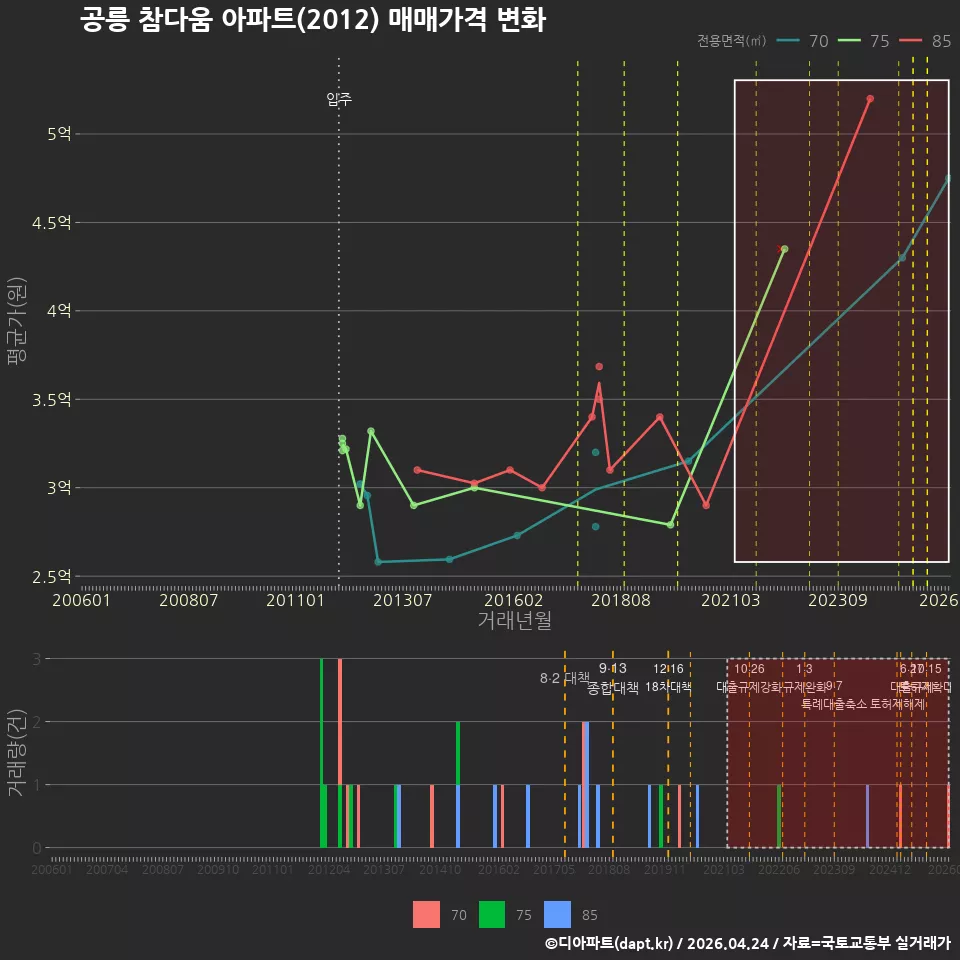This screenshot has height=960, width=960.
Task: Click the 10·26 policy date label
Action: [749, 669]
